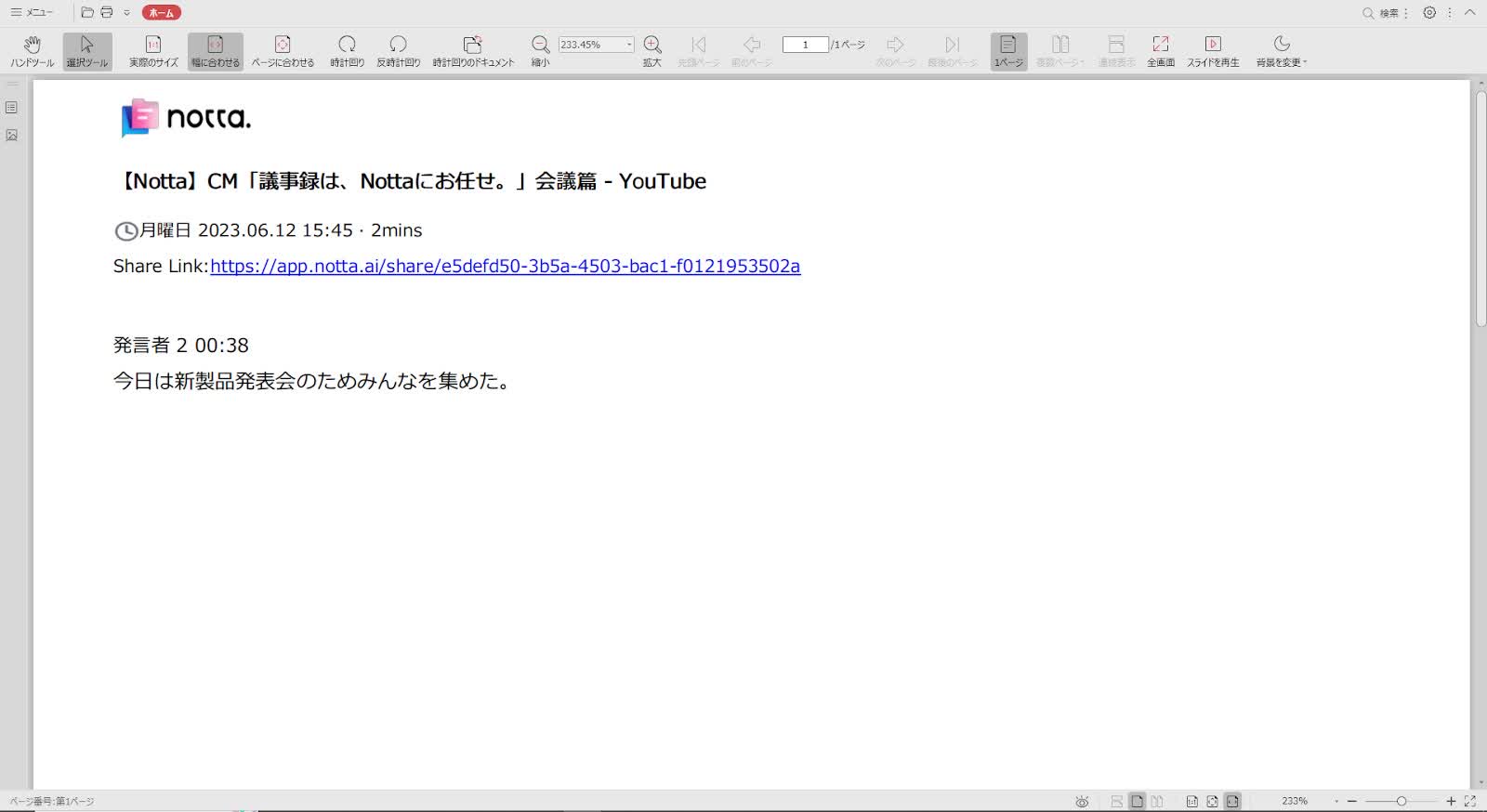This screenshot has height=812, width=1487.
Task: Zoom out with 縮小 magnifier
Action: (540, 52)
